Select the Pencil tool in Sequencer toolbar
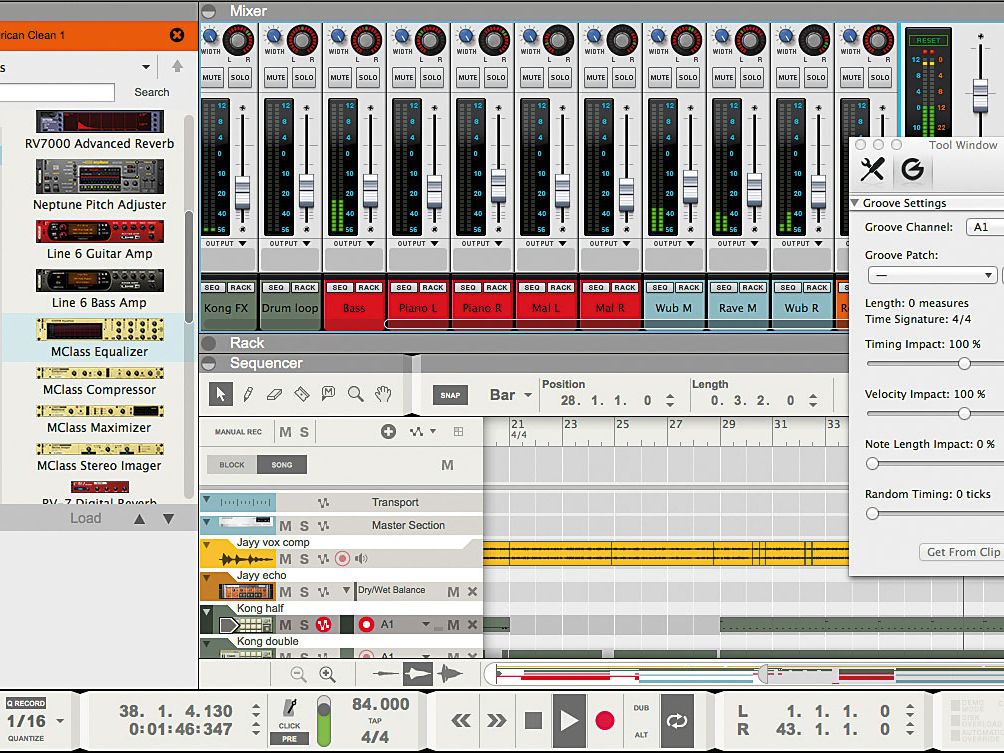The height and width of the screenshot is (753, 1004). tap(248, 394)
